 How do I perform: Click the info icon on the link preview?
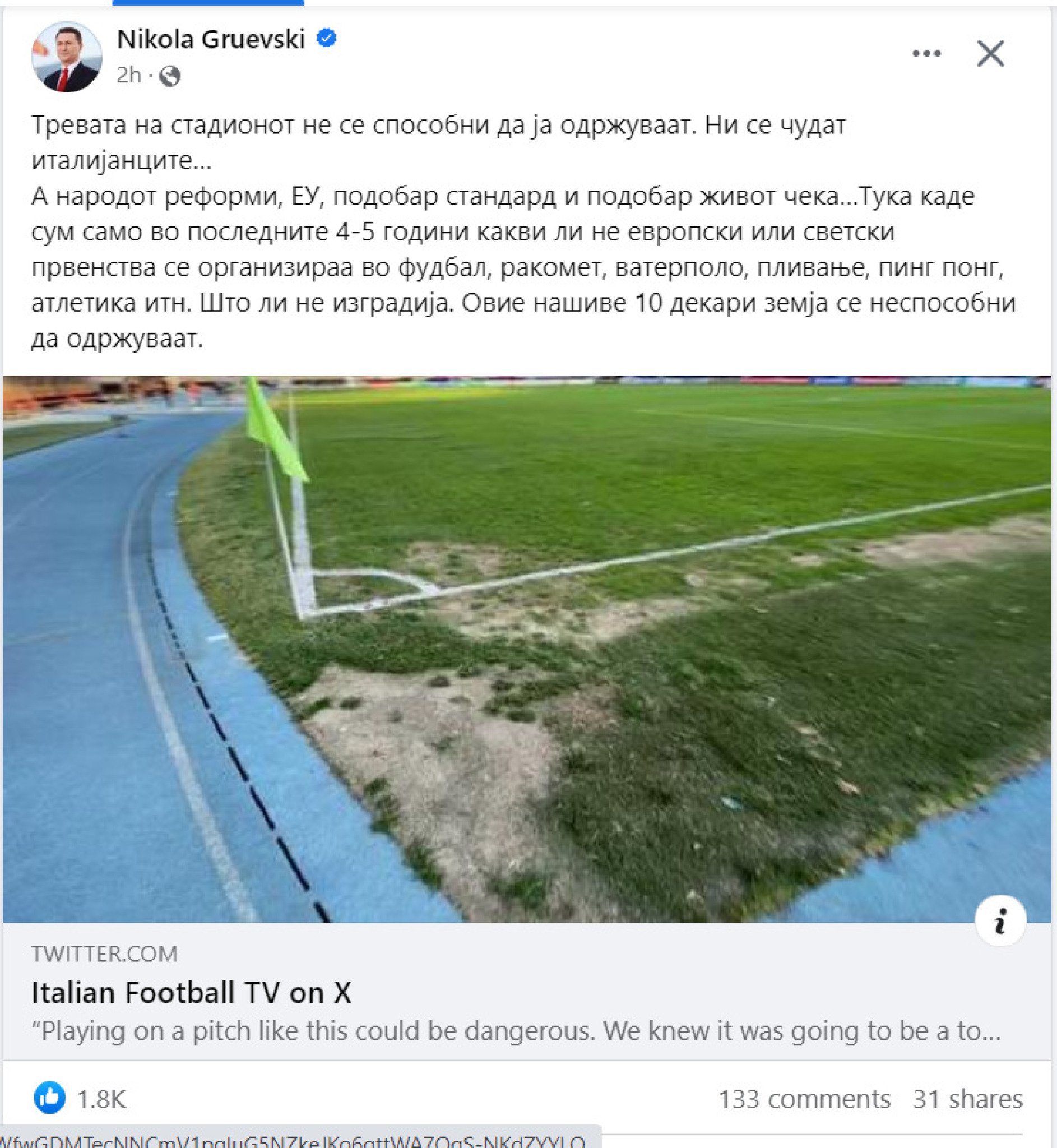(1000, 920)
